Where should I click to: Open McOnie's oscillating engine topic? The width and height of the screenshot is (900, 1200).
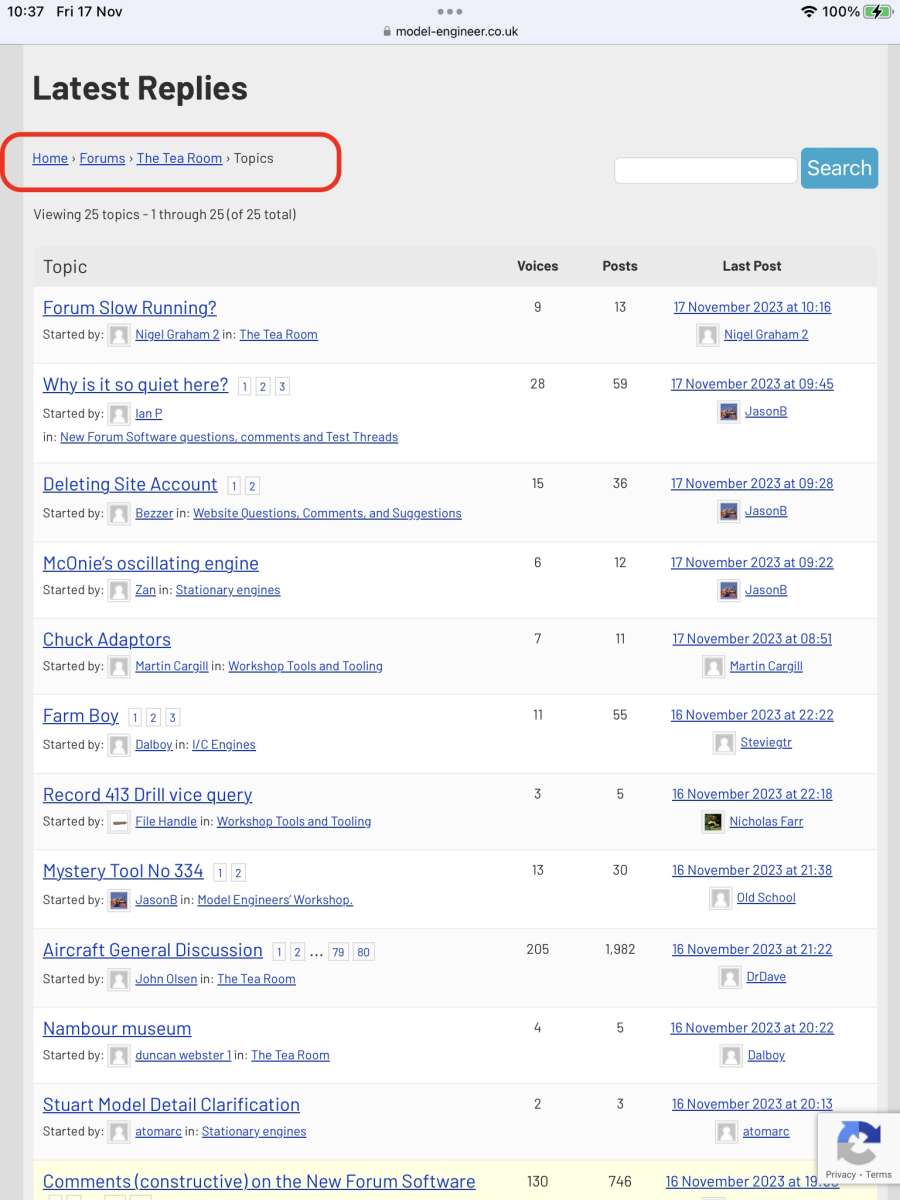(x=151, y=563)
